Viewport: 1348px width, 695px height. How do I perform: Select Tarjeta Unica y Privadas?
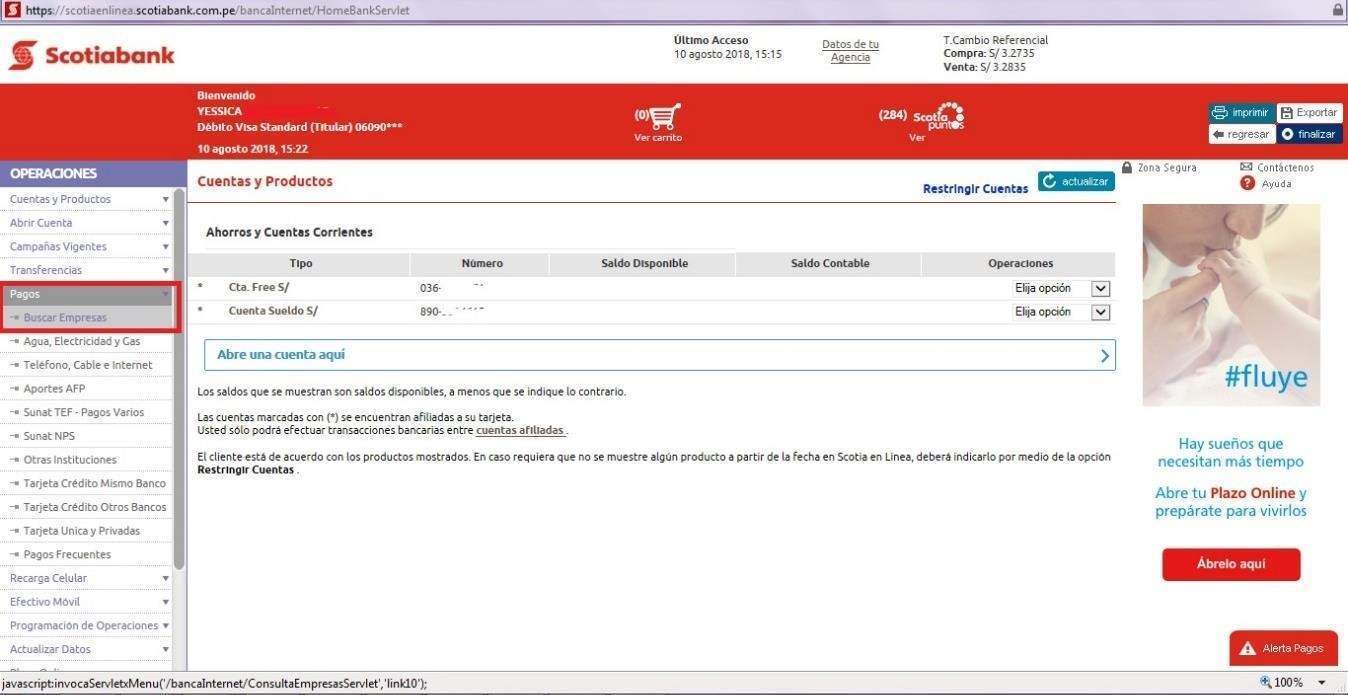[x=82, y=531]
